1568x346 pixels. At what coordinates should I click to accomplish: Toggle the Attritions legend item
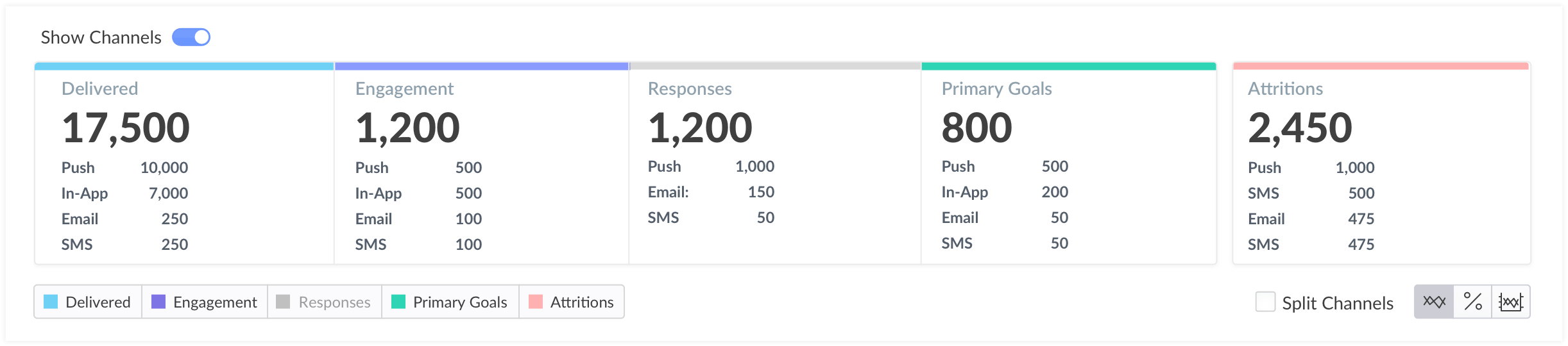coord(572,302)
